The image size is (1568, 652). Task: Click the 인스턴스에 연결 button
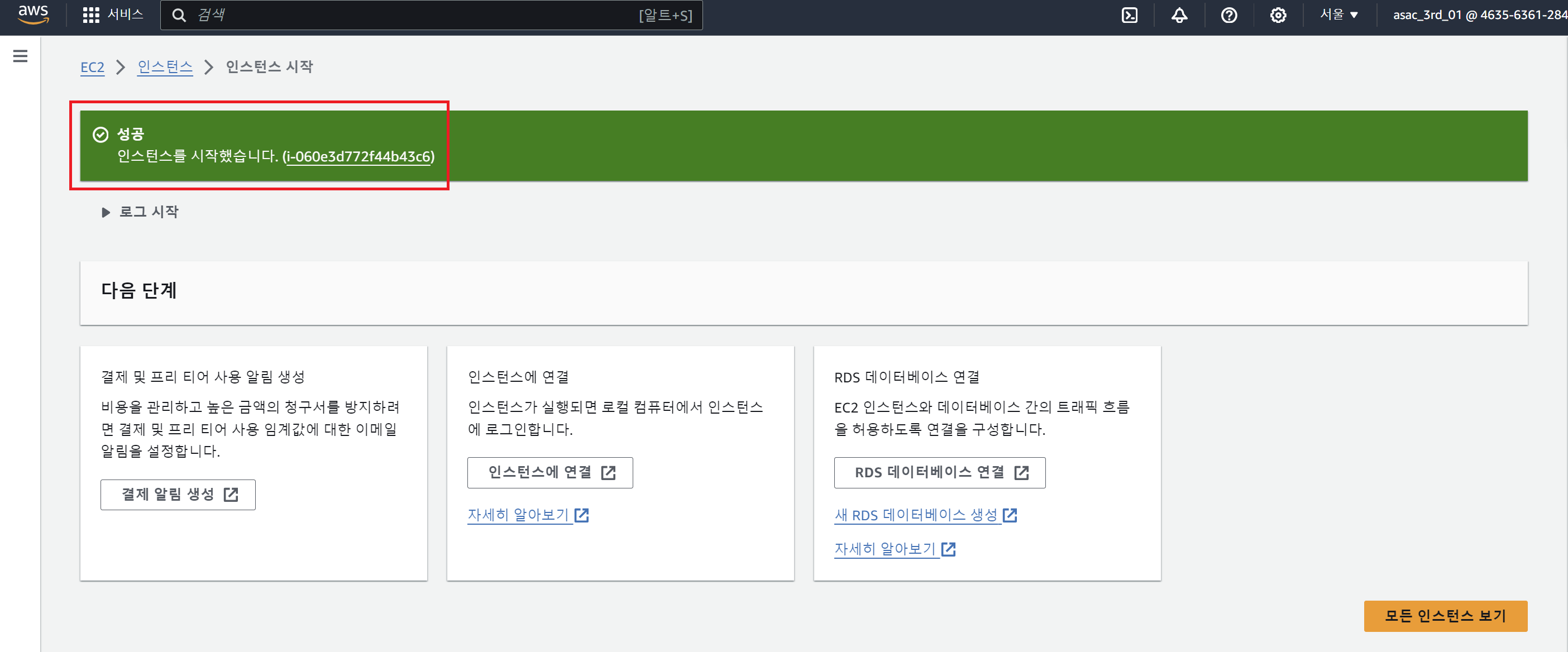[x=549, y=472]
